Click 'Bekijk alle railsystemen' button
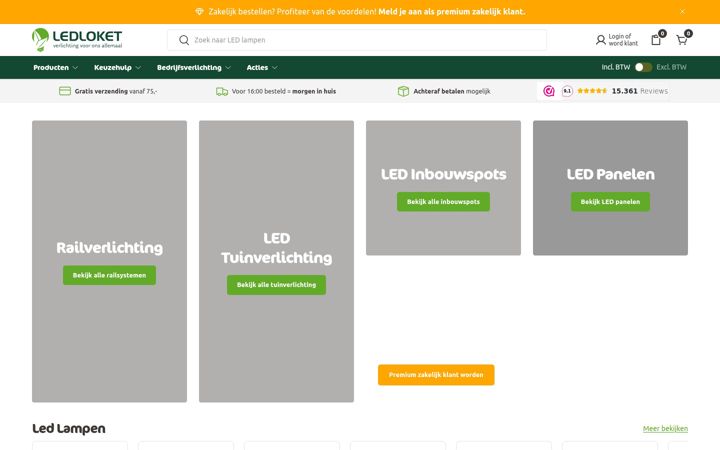 tap(109, 275)
